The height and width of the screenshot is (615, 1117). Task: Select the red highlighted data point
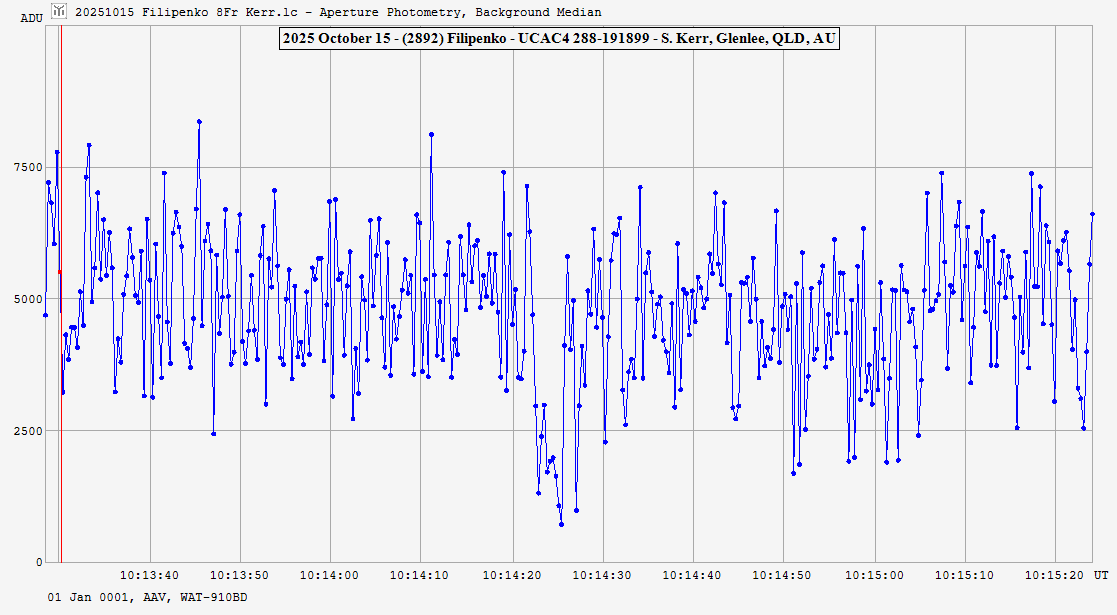[60, 271]
